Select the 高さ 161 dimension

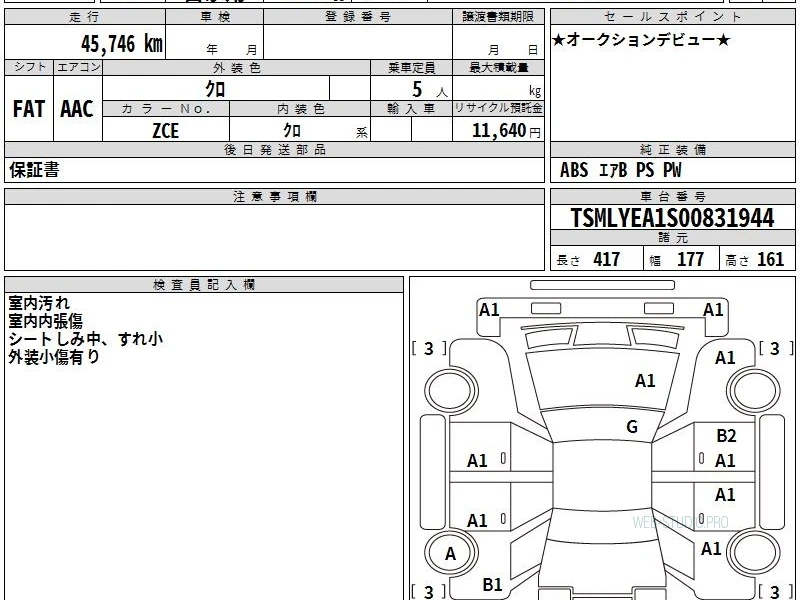(754, 260)
